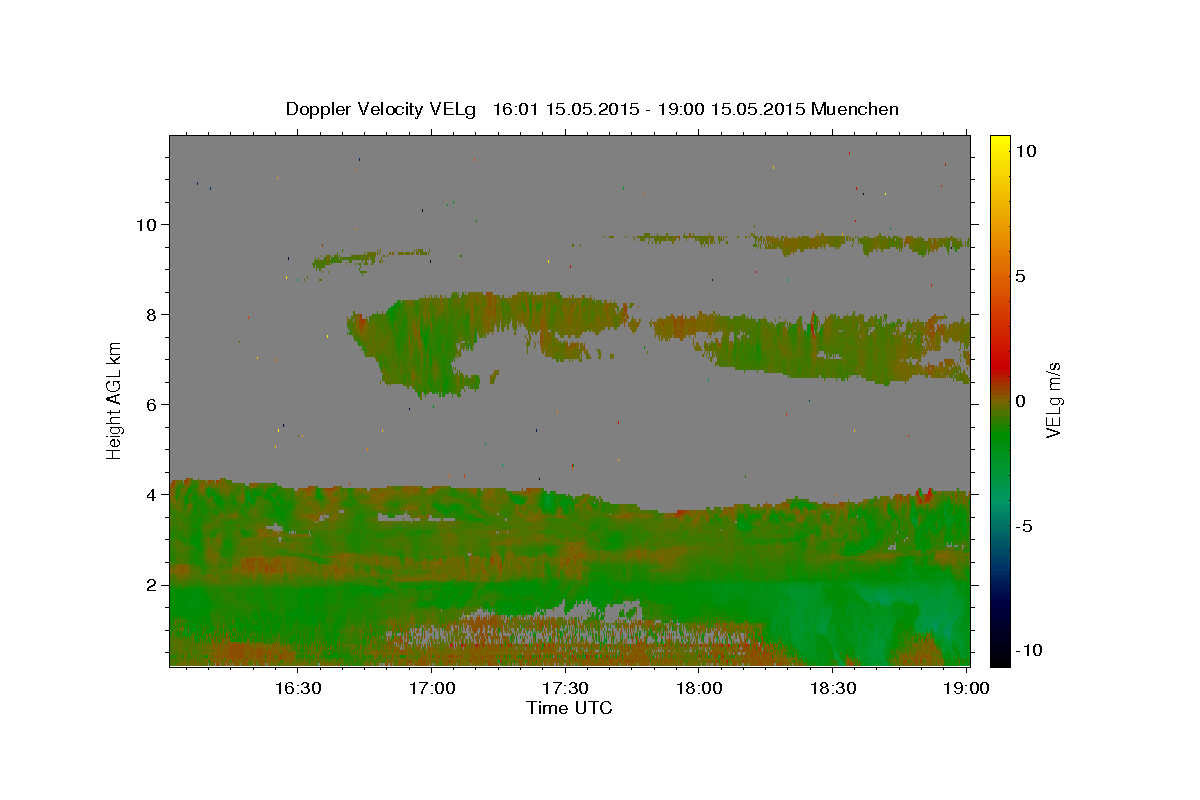1200x800 pixels.
Task: Click the colorbar tick label '0'
Action: pos(1020,401)
